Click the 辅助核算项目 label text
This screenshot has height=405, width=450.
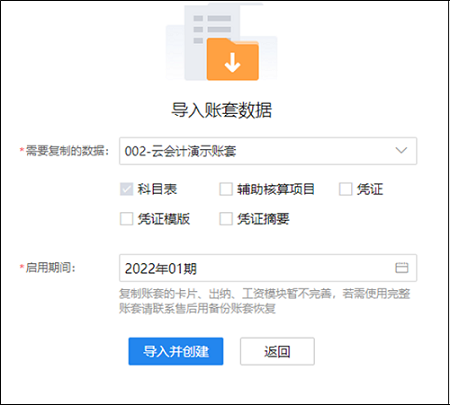click(x=276, y=189)
